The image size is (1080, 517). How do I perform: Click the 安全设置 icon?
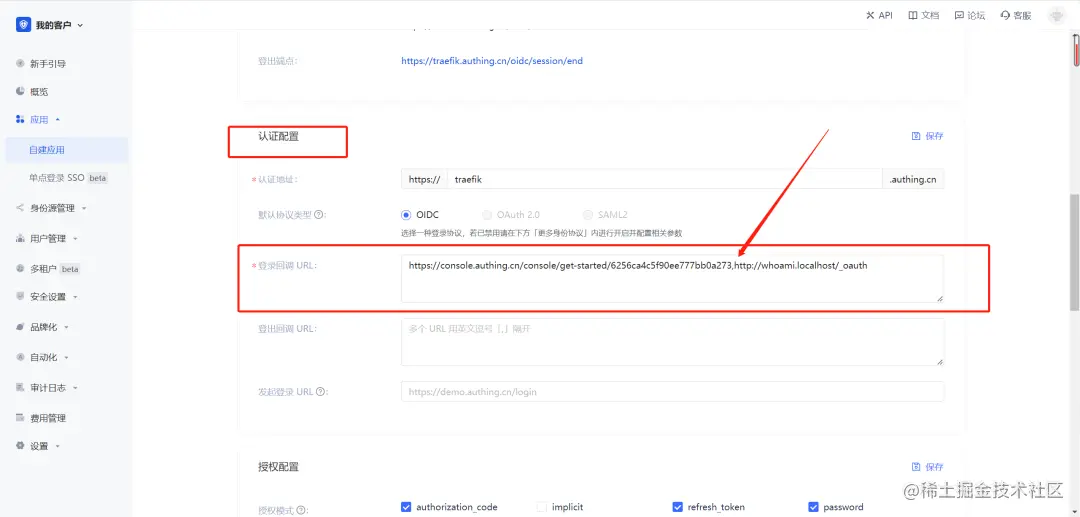(x=20, y=297)
